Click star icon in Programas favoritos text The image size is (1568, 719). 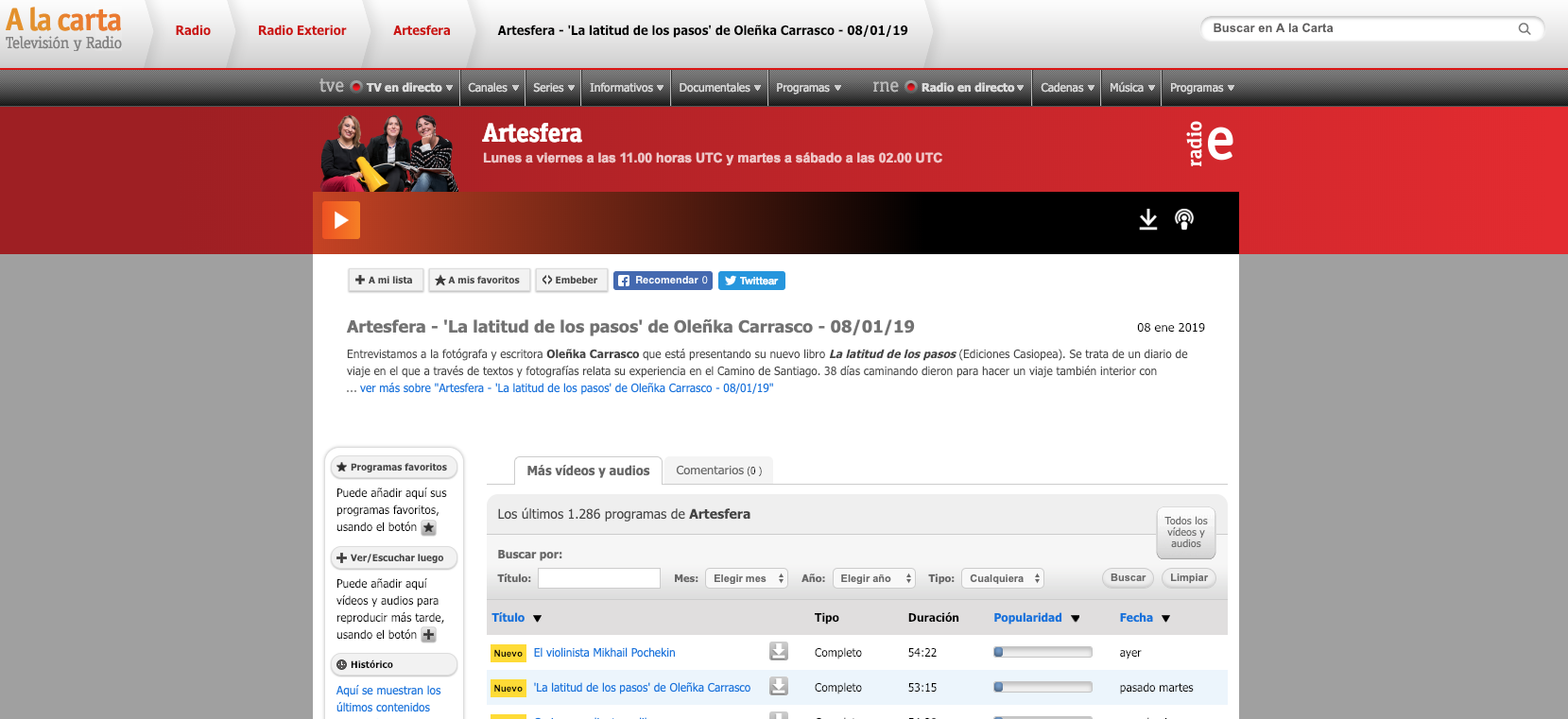(x=429, y=528)
